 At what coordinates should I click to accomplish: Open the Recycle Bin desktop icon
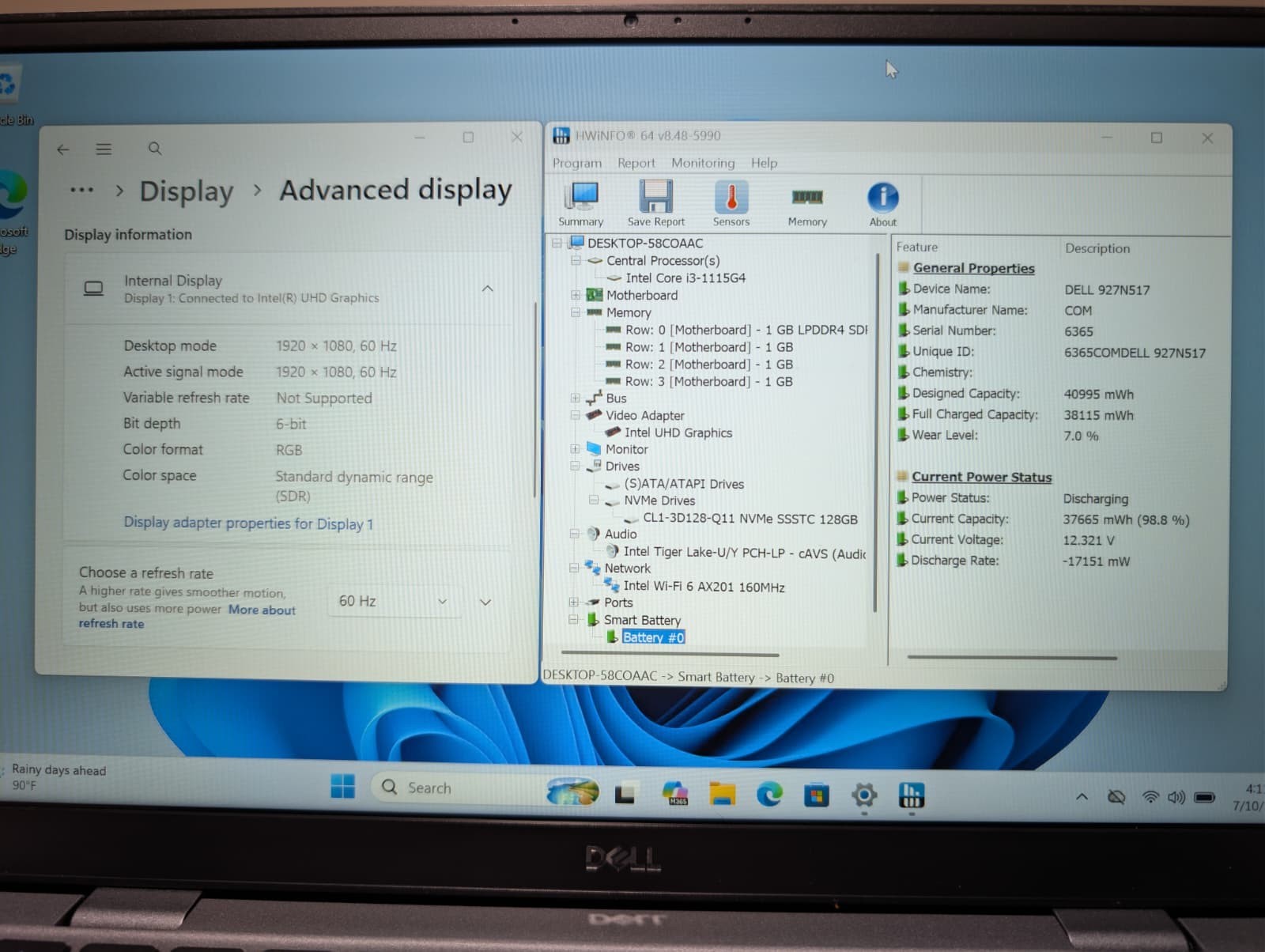pyautogui.click(x=11, y=95)
